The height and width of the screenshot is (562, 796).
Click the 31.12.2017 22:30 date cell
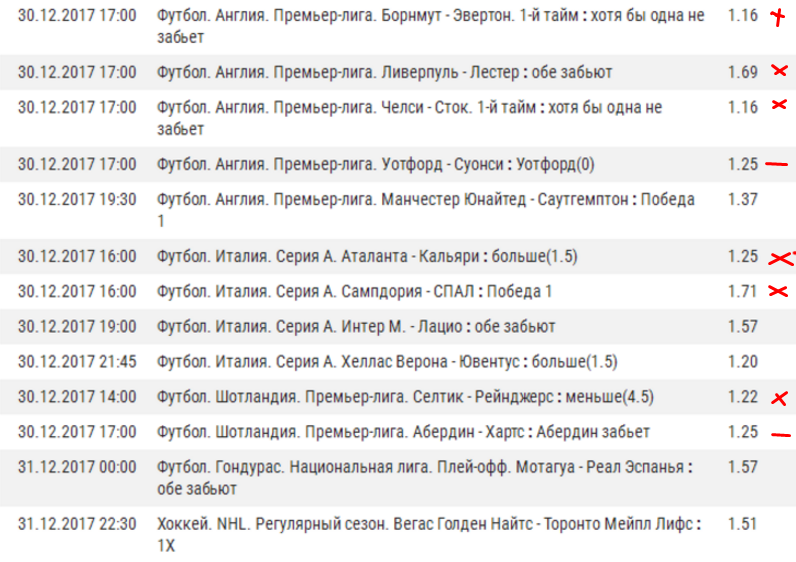pyautogui.click(x=77, y=523)
